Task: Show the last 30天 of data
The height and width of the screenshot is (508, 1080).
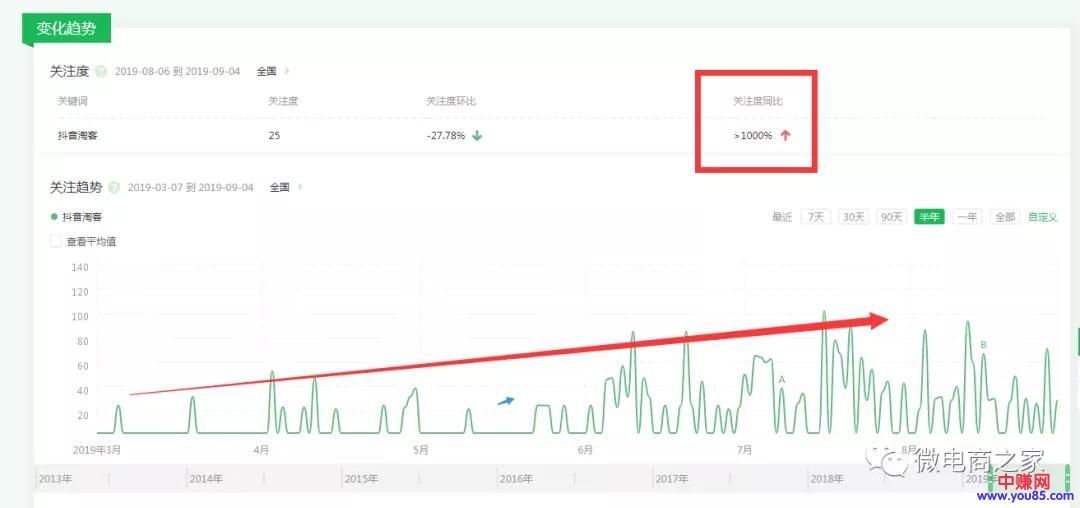Action: 852,217
